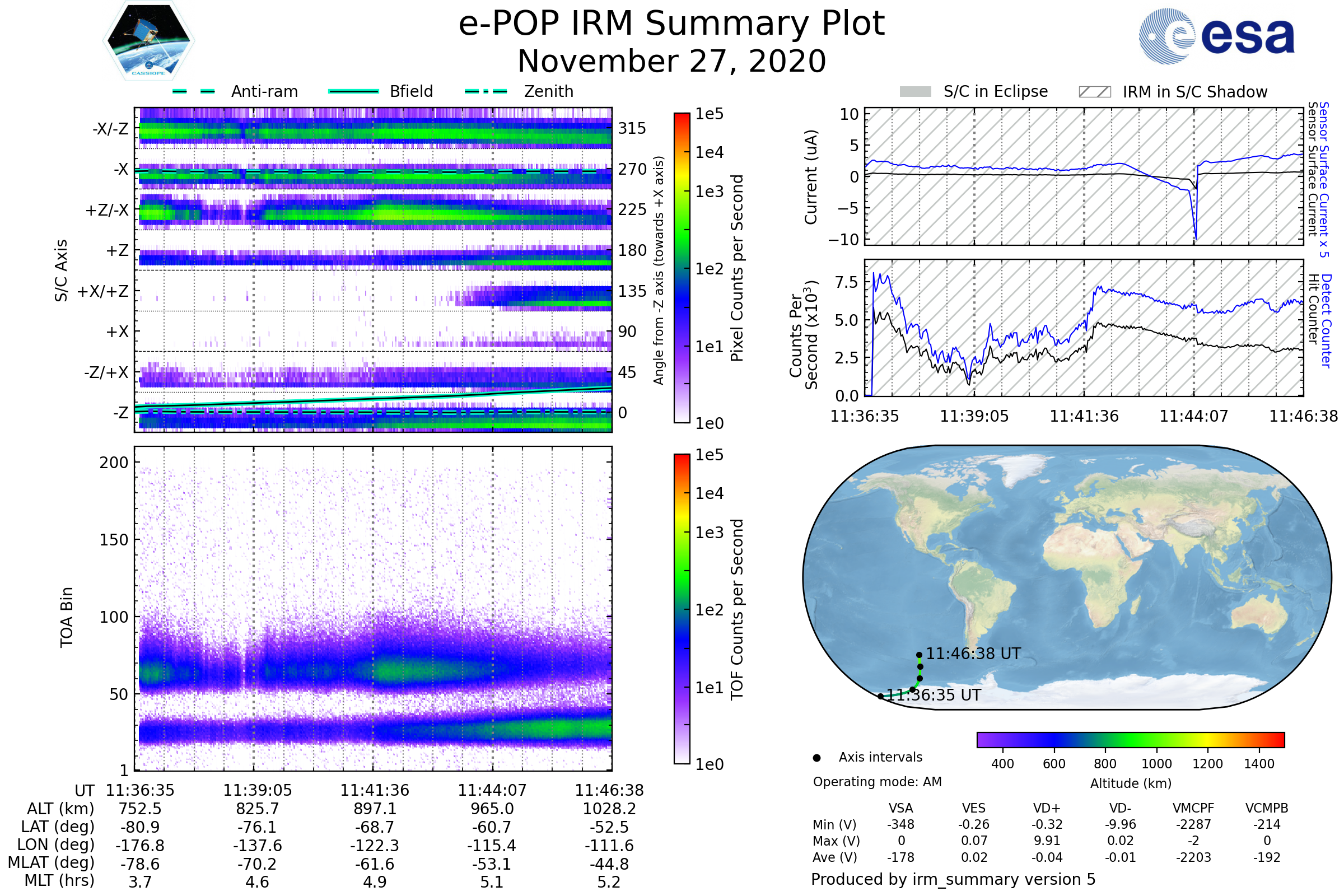Screen dimensions: 1344x896
Task: Click the VMCPF column header
Action: pos(1193,808)
